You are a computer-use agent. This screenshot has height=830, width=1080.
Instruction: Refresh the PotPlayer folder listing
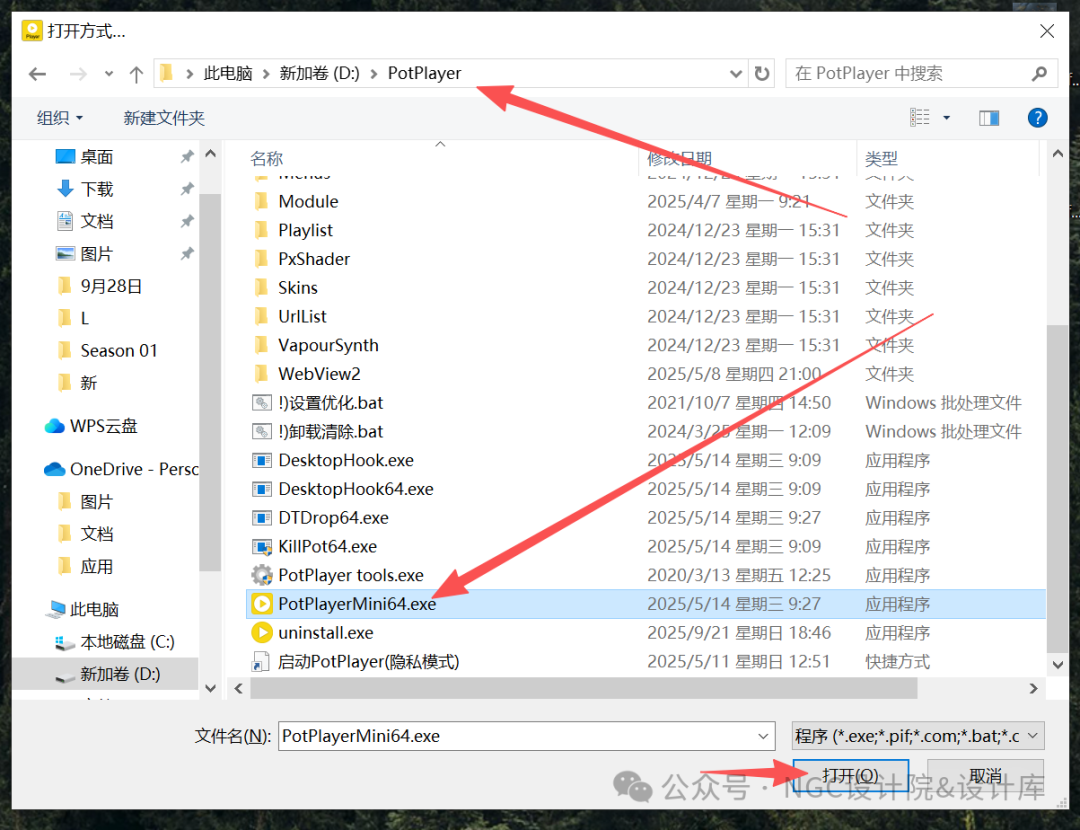(762, 73)
